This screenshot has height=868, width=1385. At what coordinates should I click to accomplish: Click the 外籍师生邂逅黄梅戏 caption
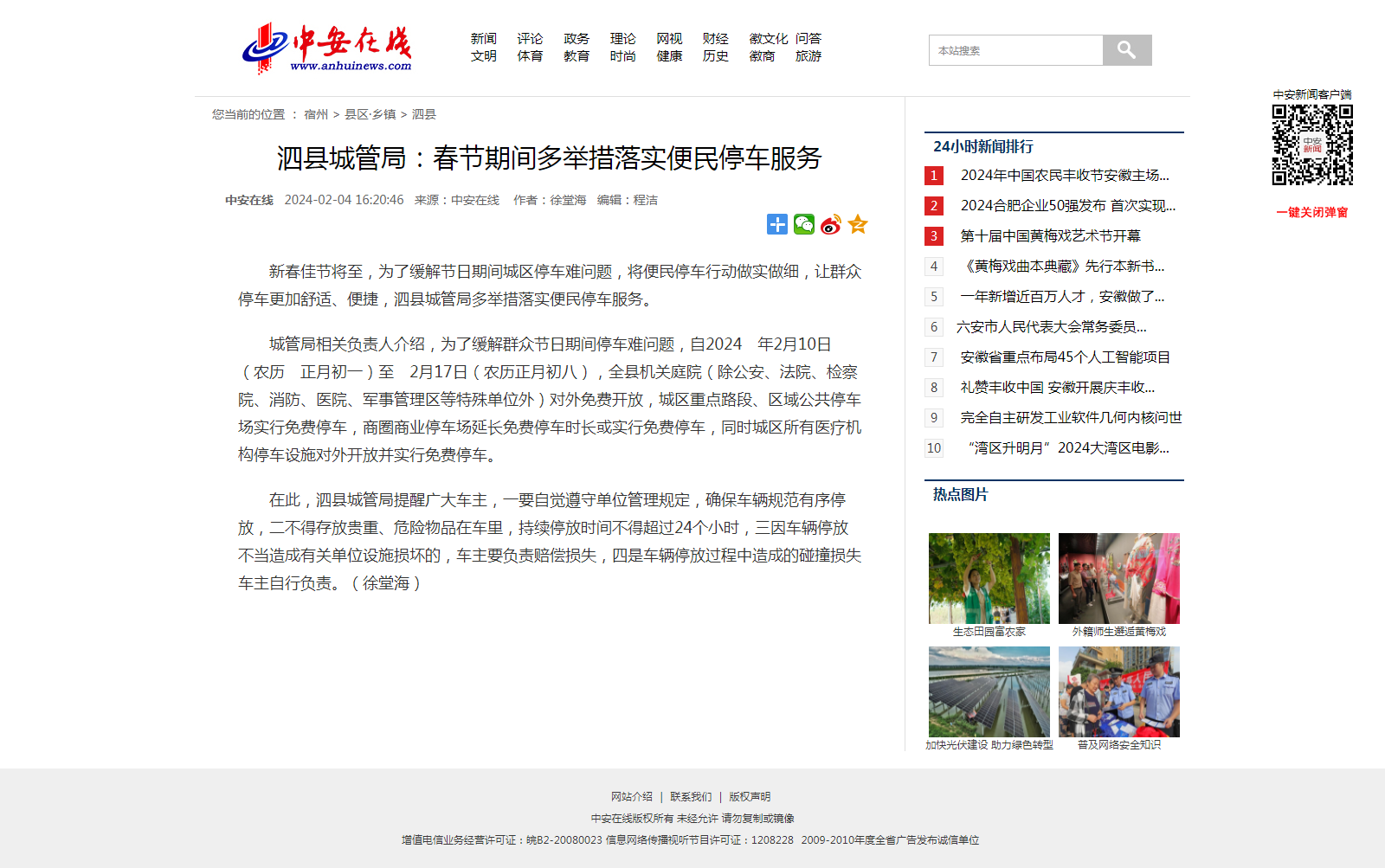[x=1119, y=632]
